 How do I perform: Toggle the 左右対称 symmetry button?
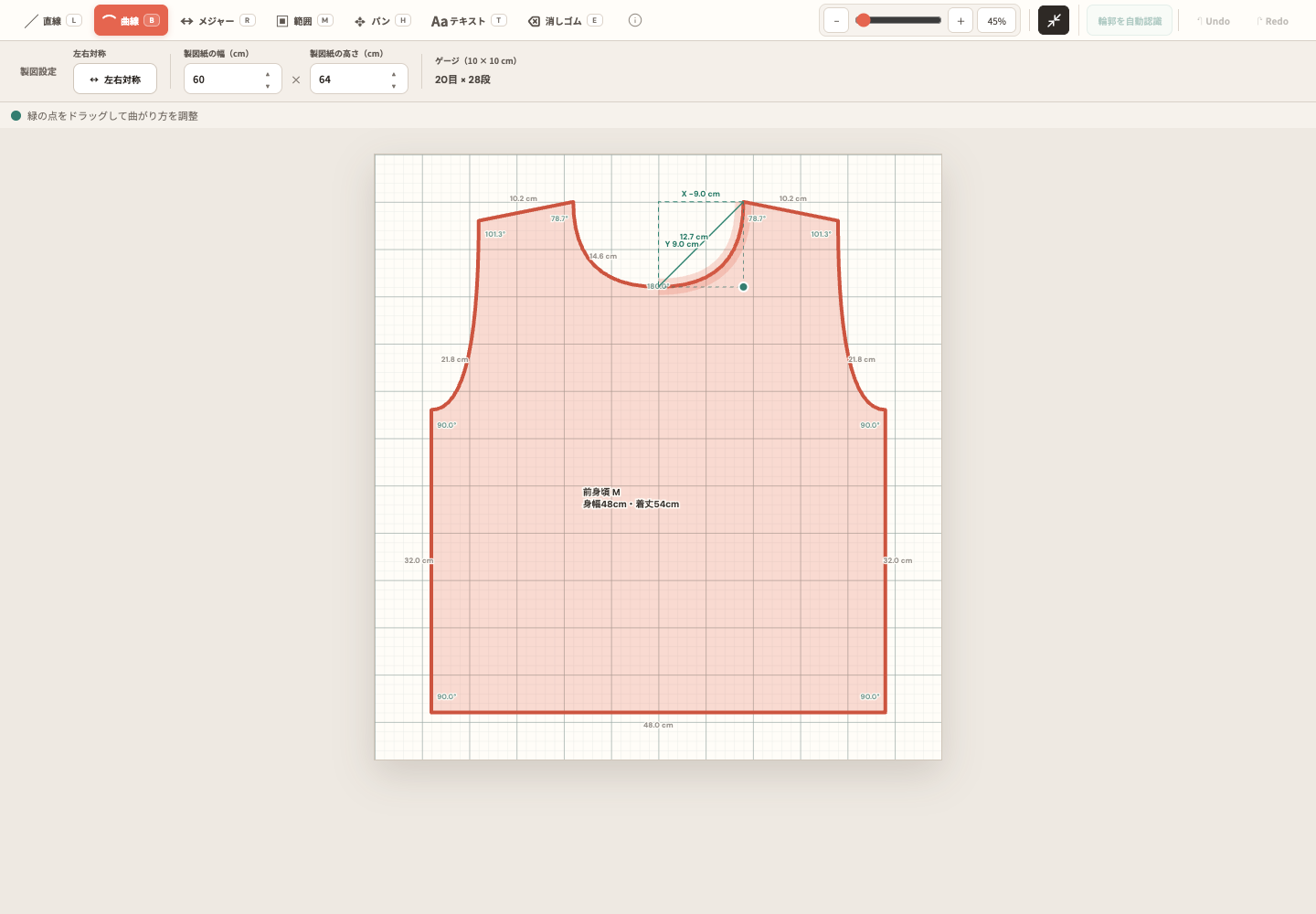point(115,79)
